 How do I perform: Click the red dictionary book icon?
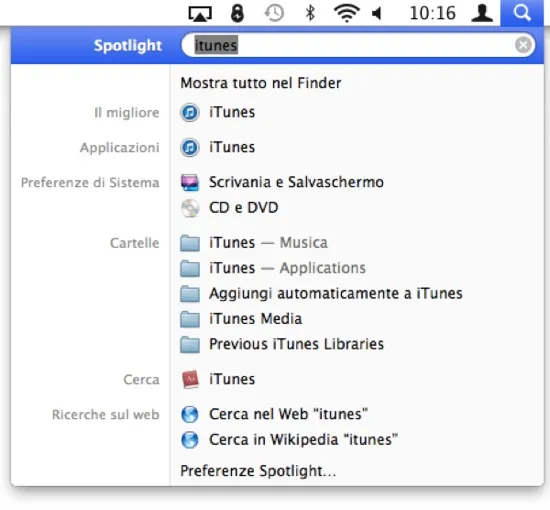(x=190, y=380)
